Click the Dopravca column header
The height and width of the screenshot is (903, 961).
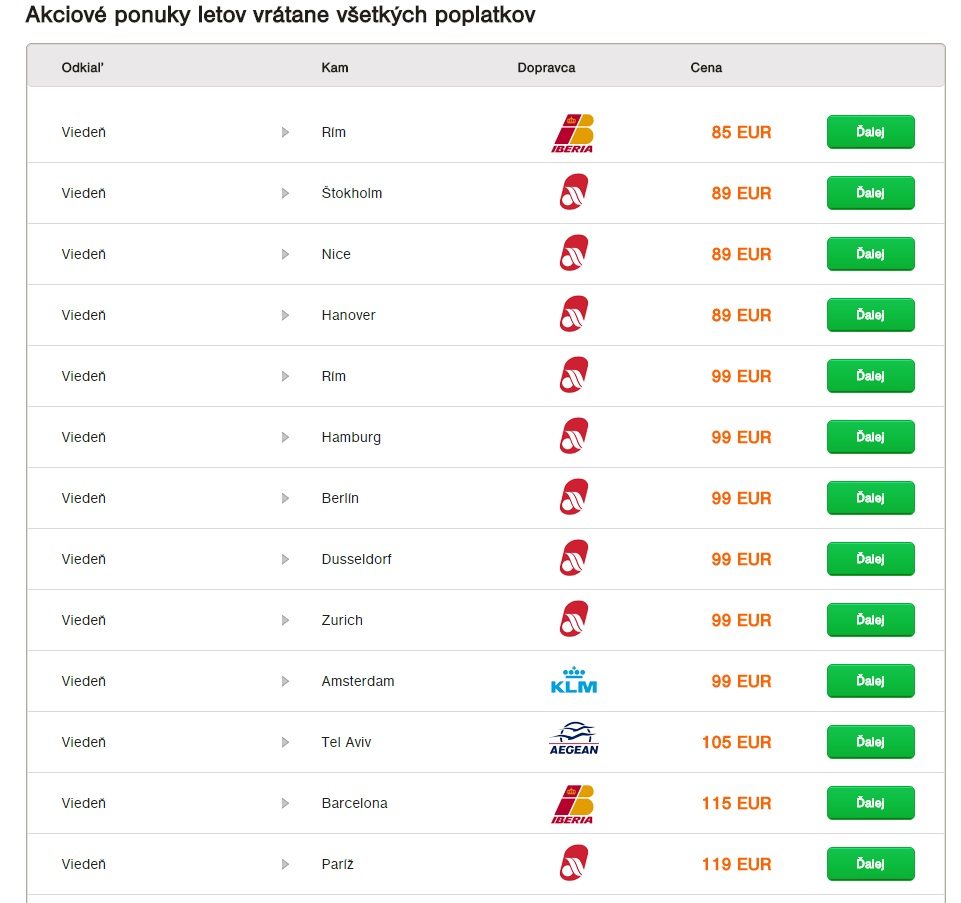546,67
